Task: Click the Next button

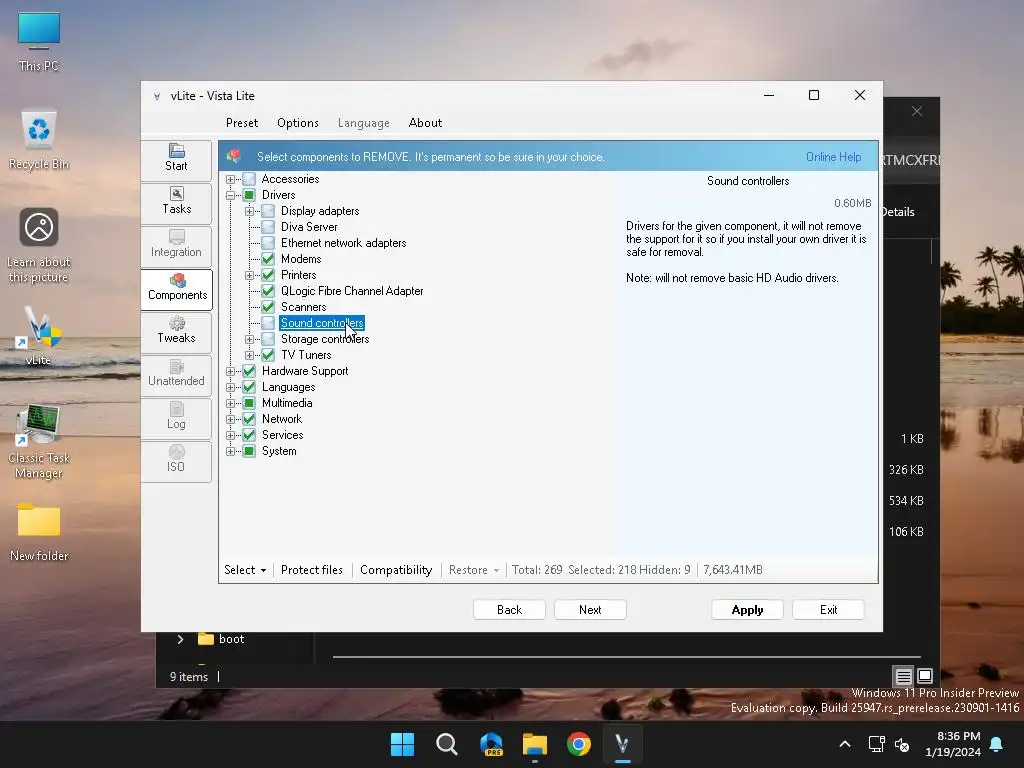Action: [590, 609]
